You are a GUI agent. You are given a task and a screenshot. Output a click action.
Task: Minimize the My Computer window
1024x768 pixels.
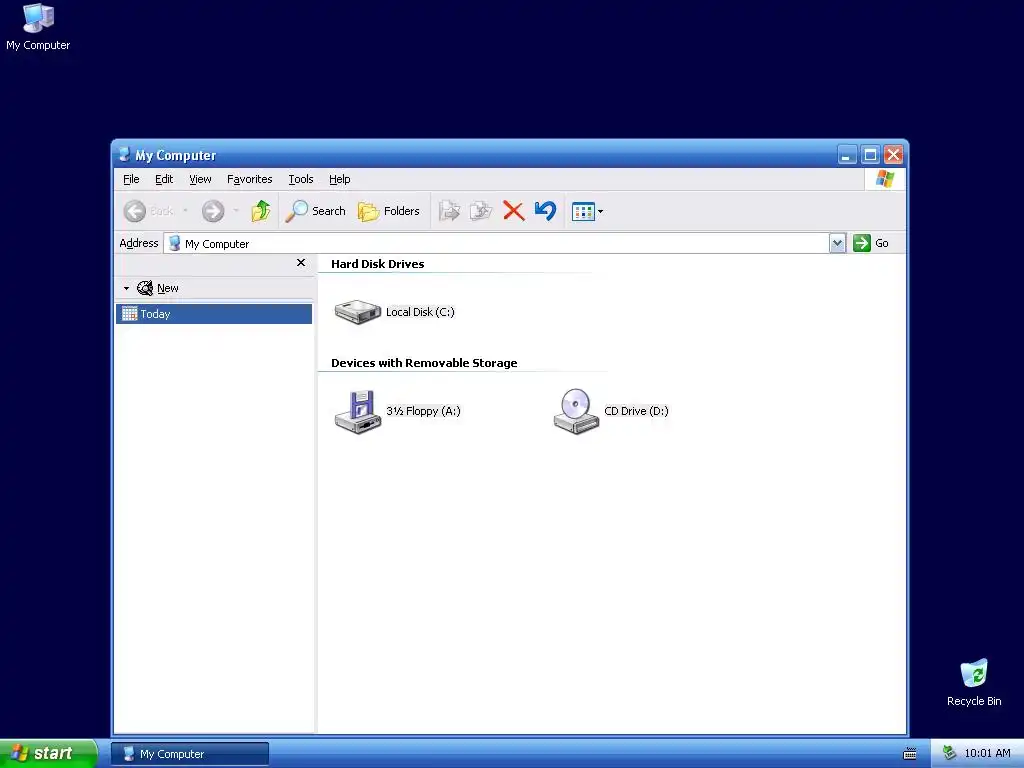[847, 155]
